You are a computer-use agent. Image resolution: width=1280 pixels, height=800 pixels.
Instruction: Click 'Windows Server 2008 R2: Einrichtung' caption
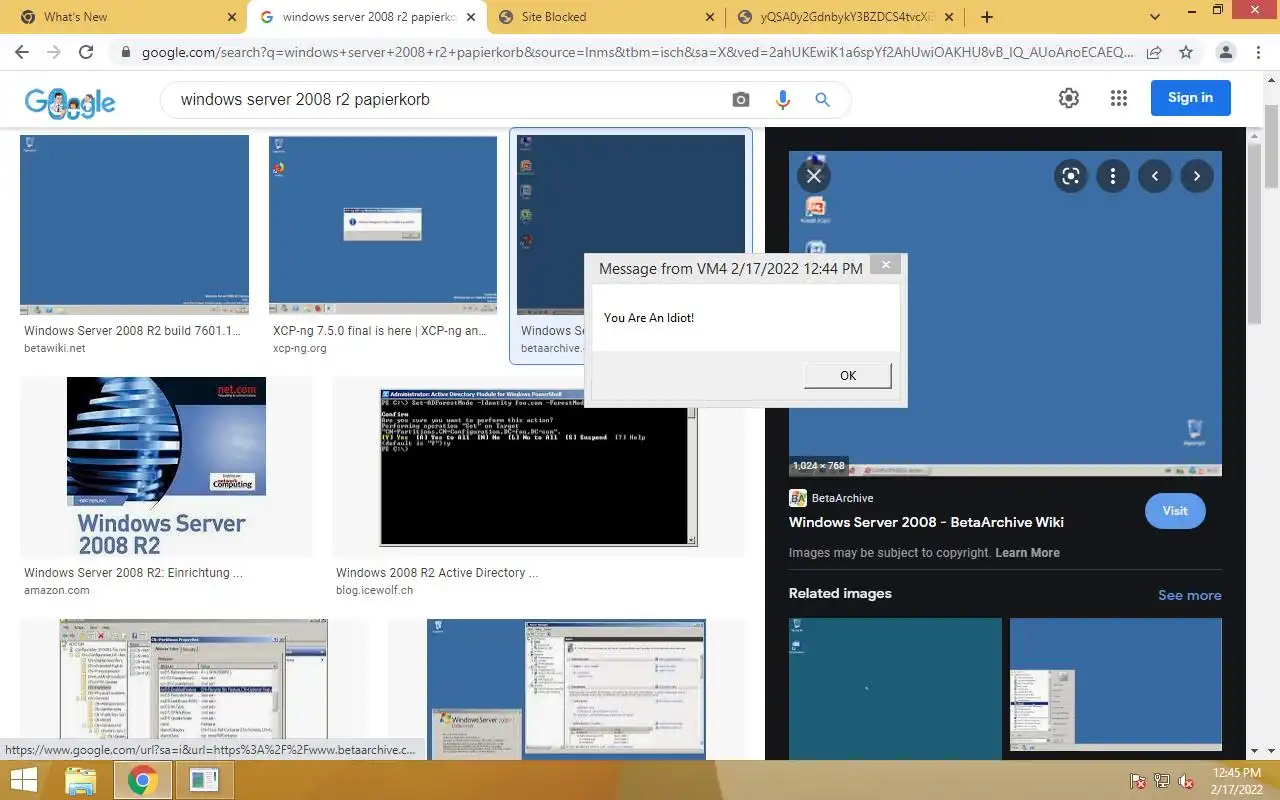(133, 573)
